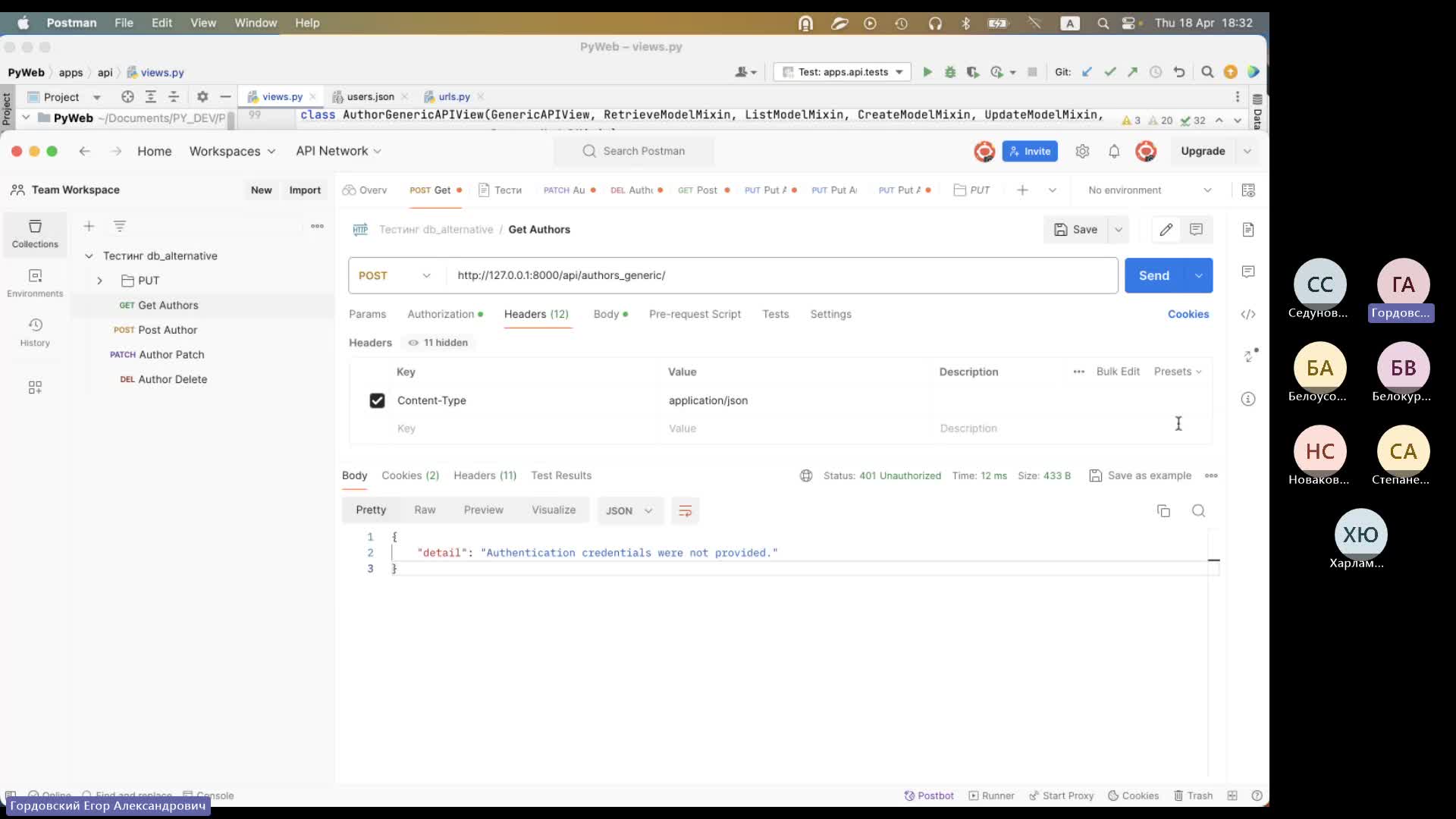The width and height of the screenshot is (1456, 819).
Task: Add new collection with plus icon
Action: [x=89, y=226]
